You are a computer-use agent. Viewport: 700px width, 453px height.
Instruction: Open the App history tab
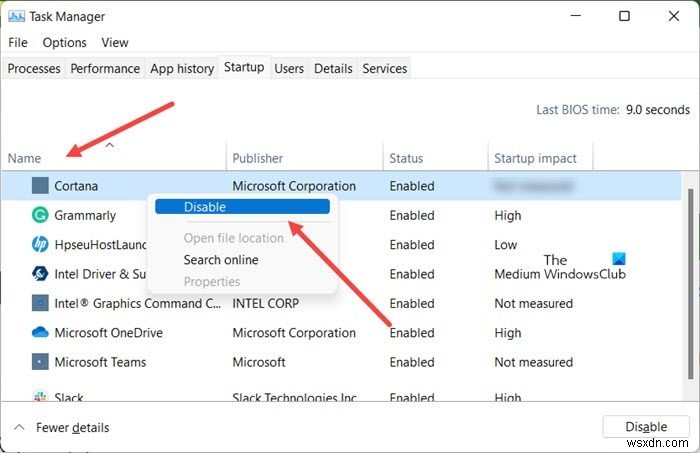tap(182, 68)
